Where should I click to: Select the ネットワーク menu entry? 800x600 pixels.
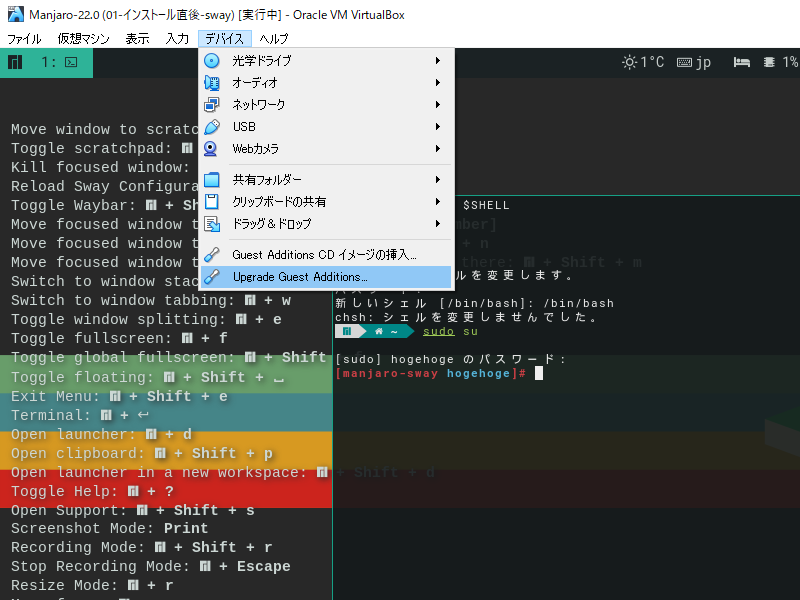(326, 105)
